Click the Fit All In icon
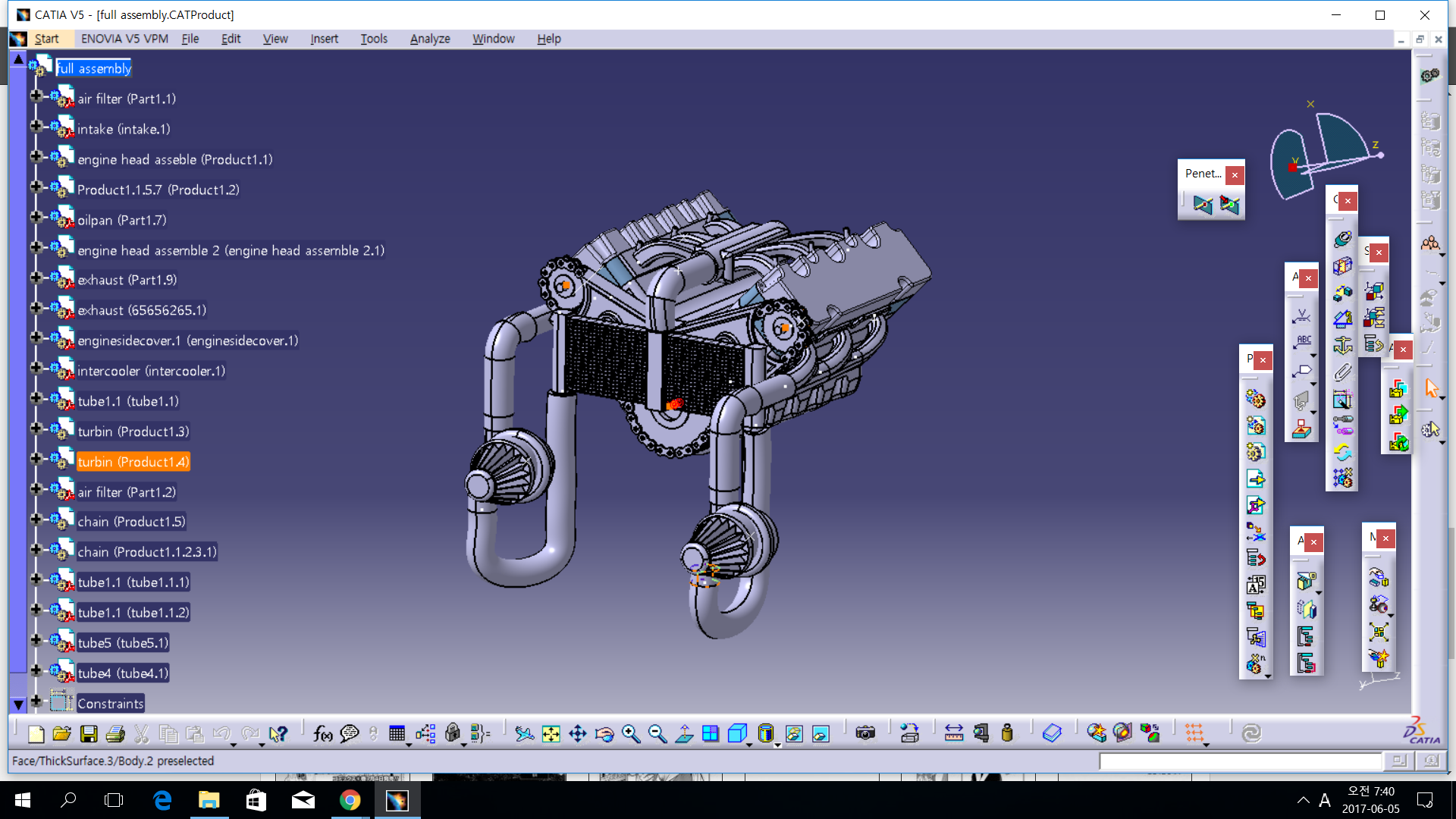Viewport: 1456px width, 819px height. pos(551,733)
